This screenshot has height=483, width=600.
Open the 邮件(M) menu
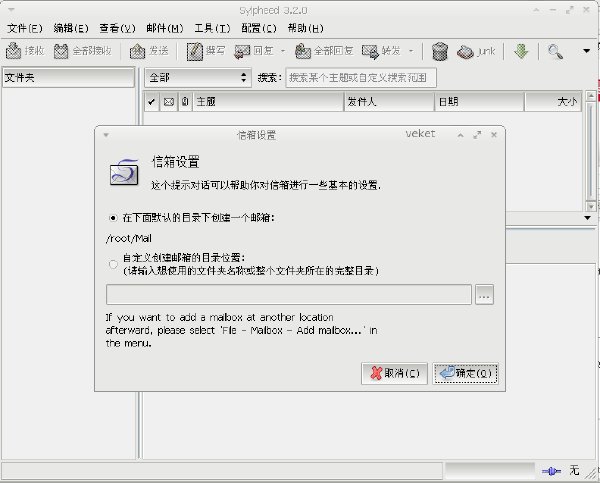[165, 28]
